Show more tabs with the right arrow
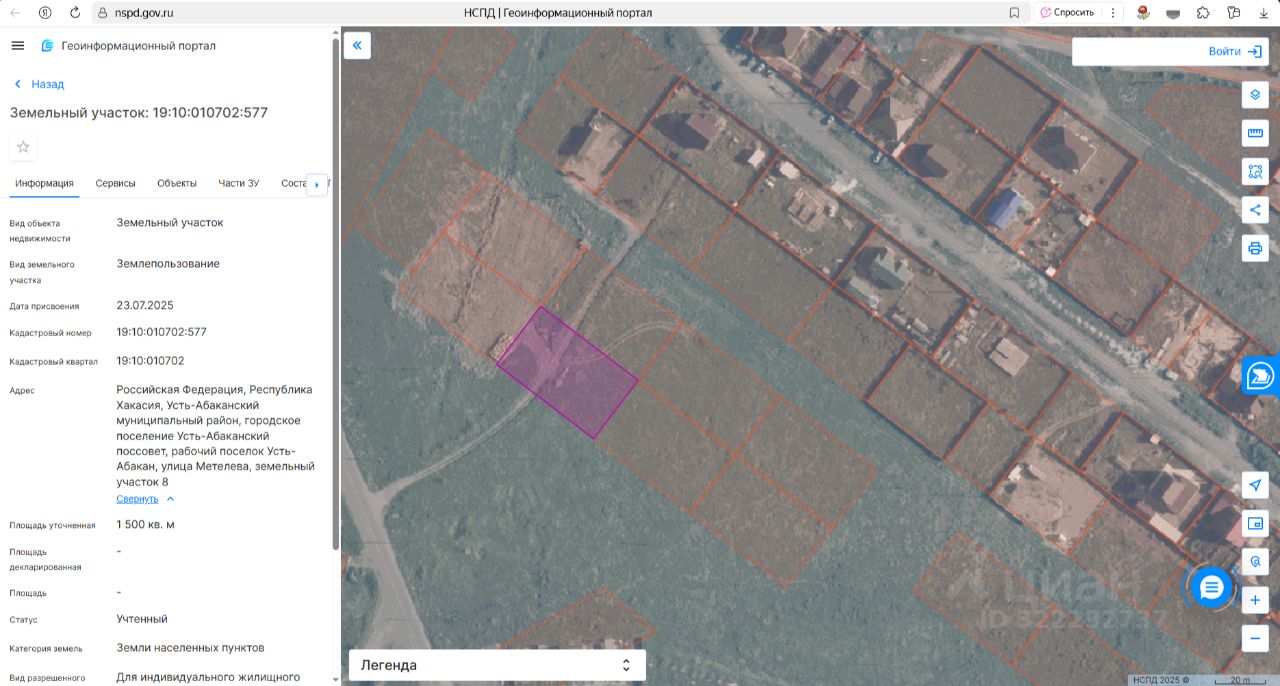This screenshot has width=1280, height=686. 317,184
